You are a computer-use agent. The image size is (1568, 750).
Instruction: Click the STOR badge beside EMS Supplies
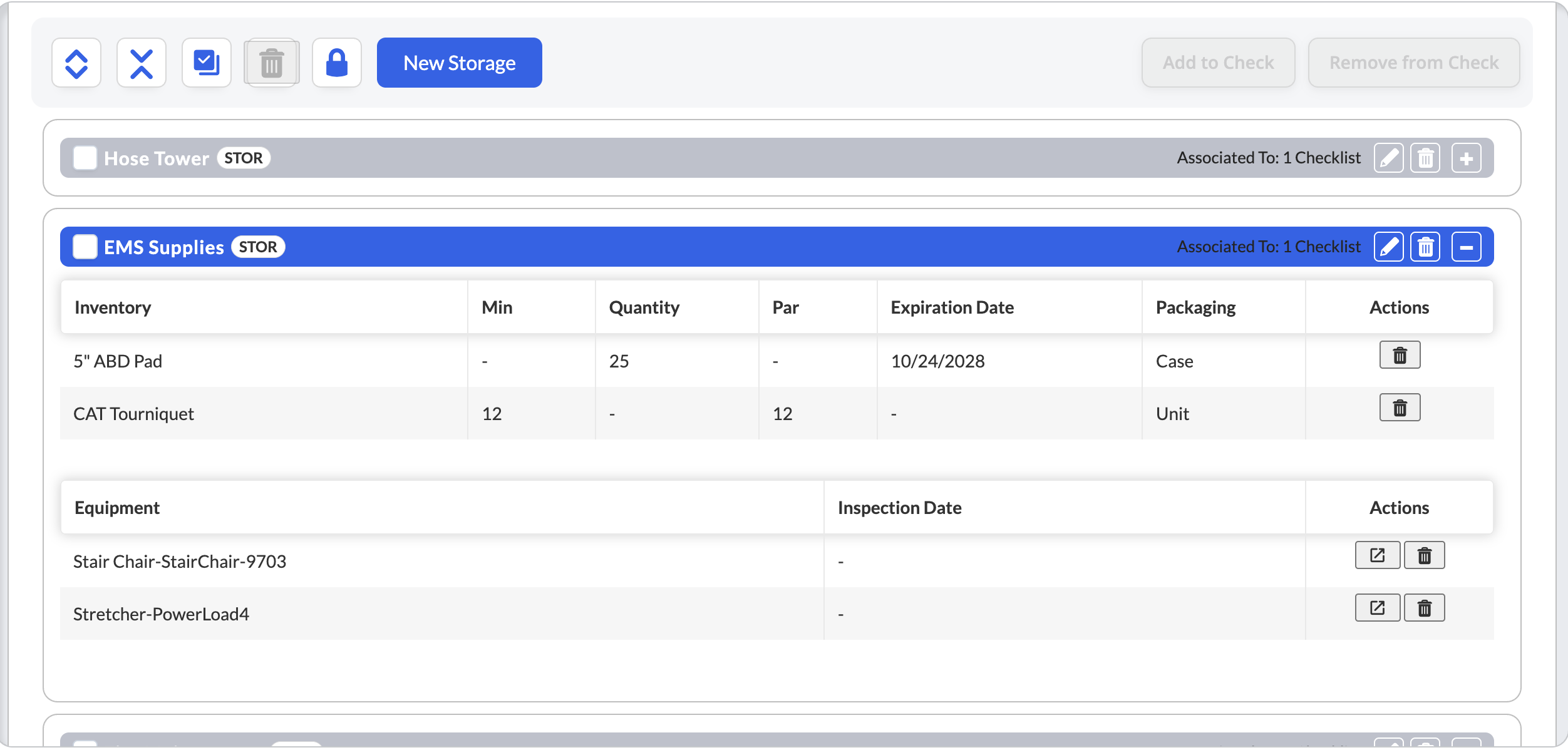258,247
